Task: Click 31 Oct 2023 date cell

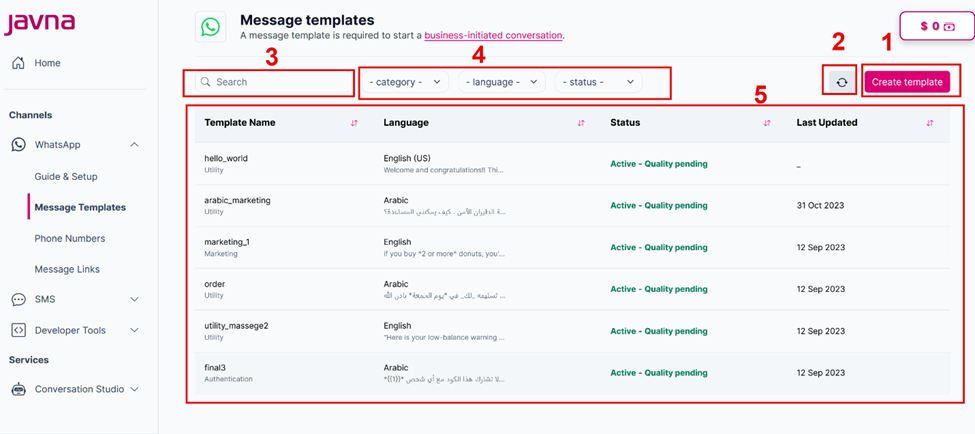Action: pos(821,206)
